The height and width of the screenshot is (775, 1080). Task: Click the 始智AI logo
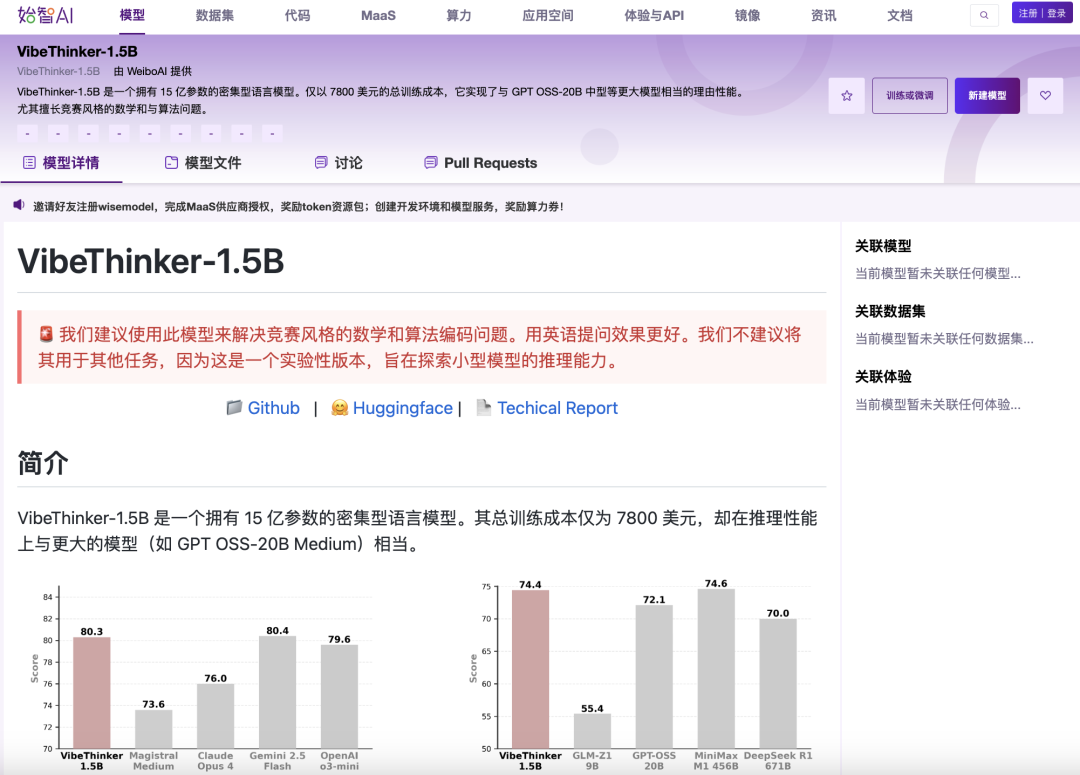(45, 15)
